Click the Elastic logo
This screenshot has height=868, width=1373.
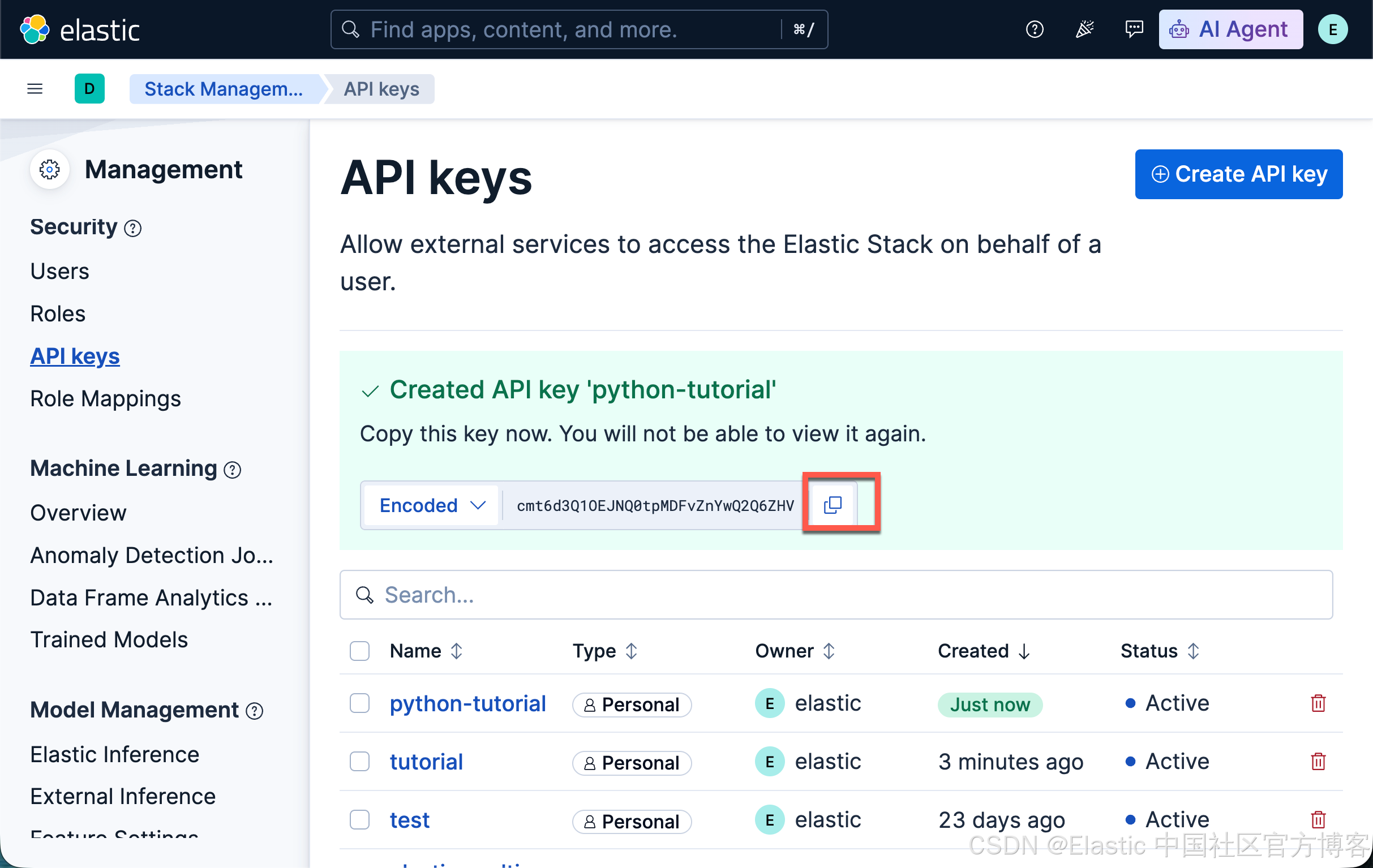coord(79,29)
